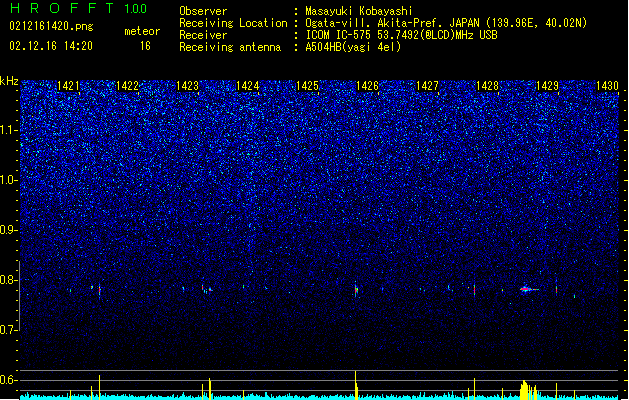The height and width of the screenshot is (400, 629).
Task: Click the 0.6 kHz frequency label
Action: (x=9, y=380)
